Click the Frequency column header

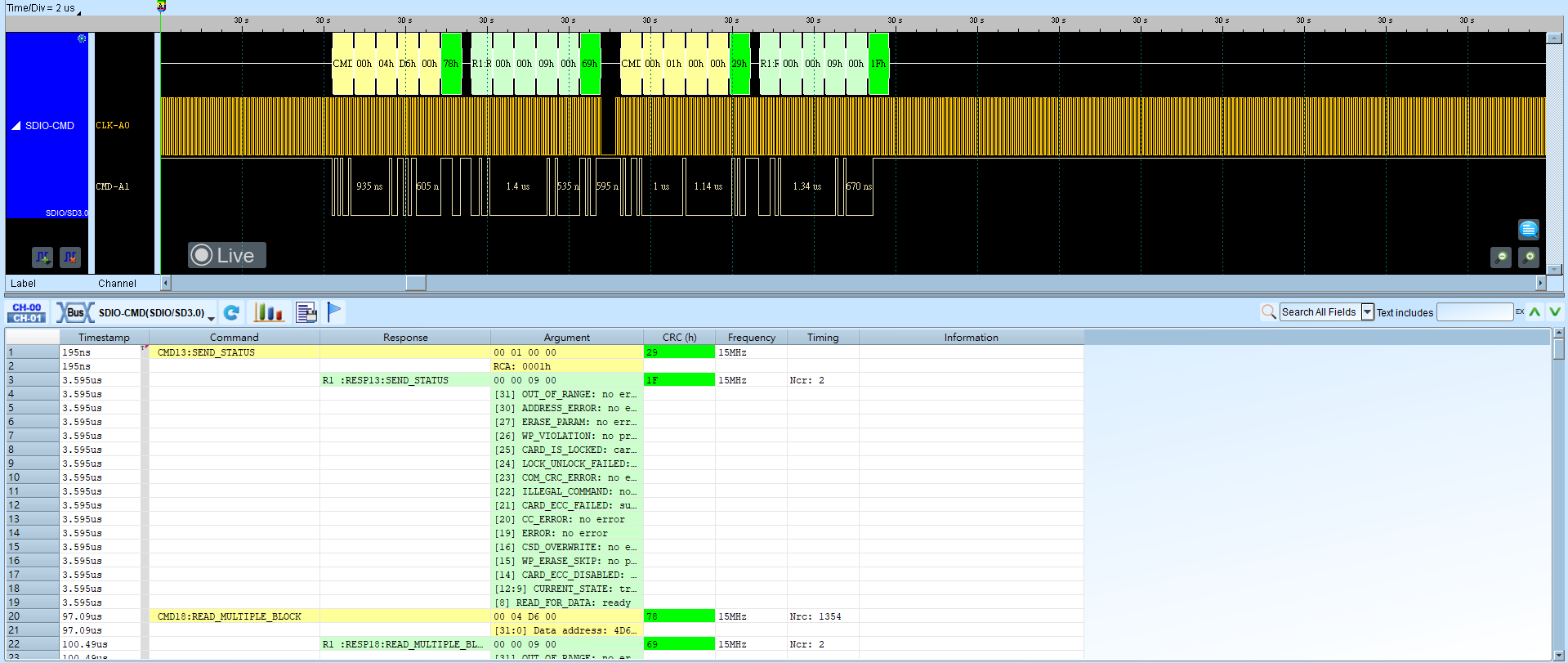752,338
